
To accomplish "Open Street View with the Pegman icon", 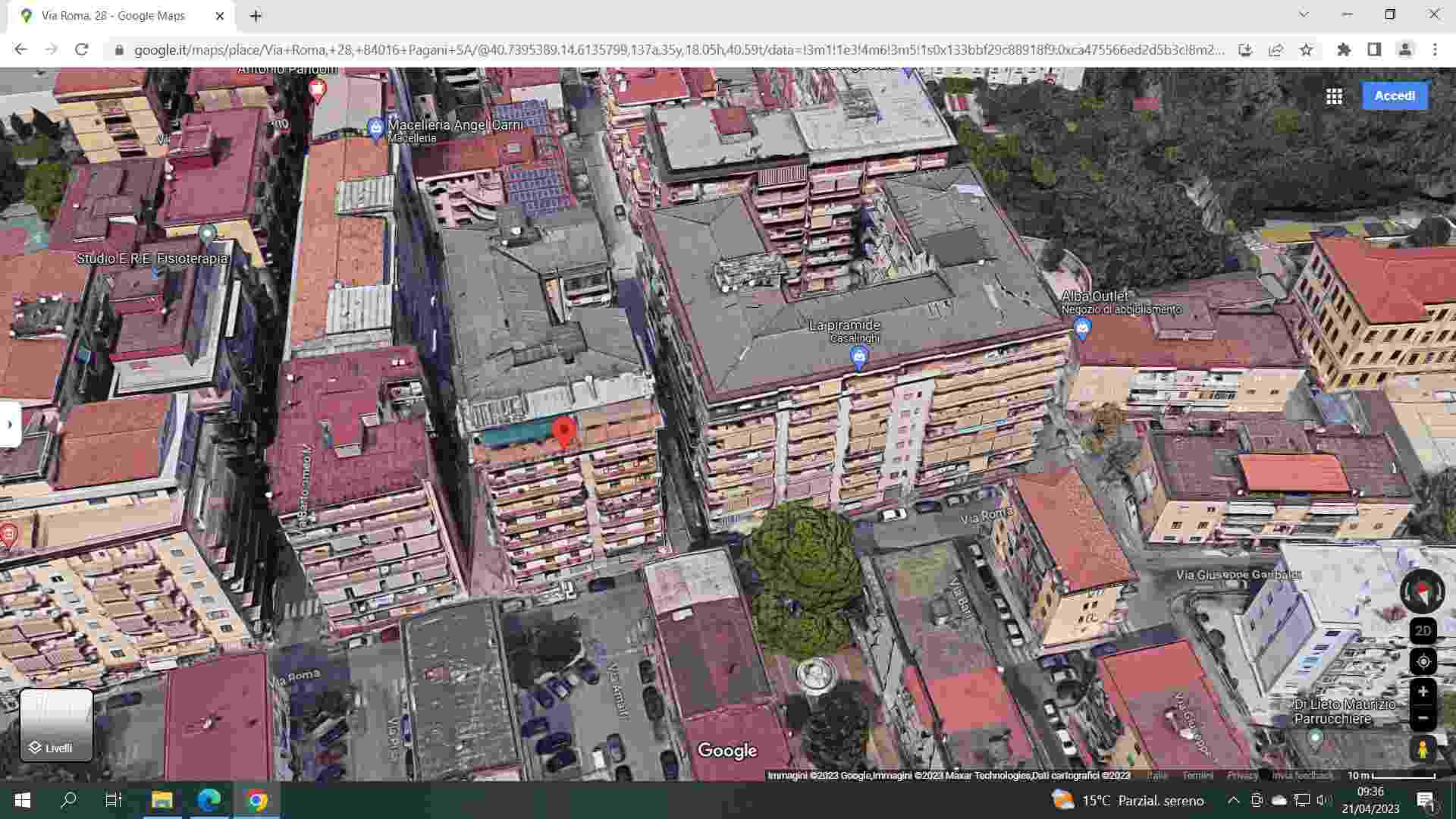I will click(1423, 749).
